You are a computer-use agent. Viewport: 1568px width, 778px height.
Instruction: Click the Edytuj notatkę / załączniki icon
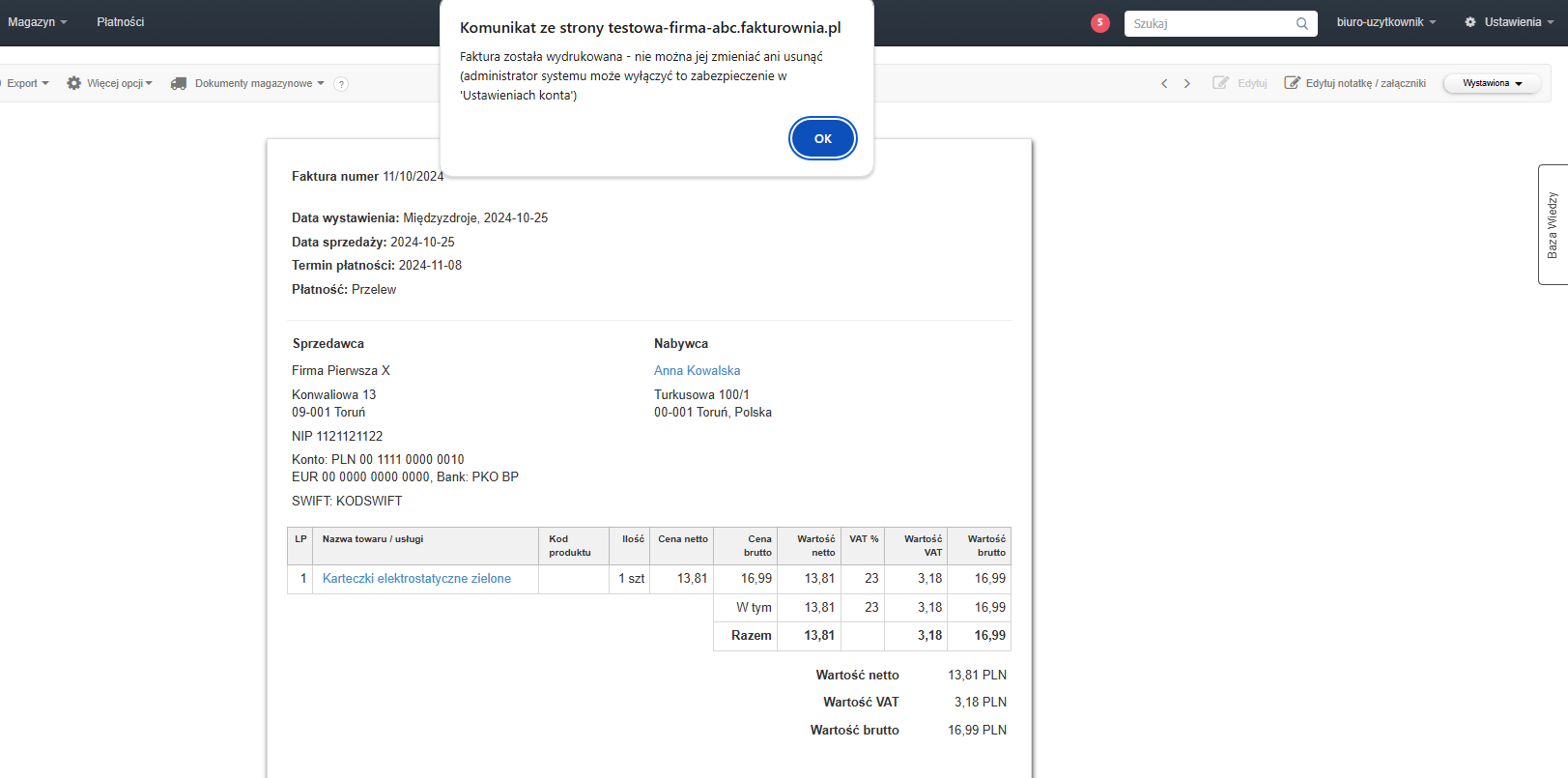1292,83
